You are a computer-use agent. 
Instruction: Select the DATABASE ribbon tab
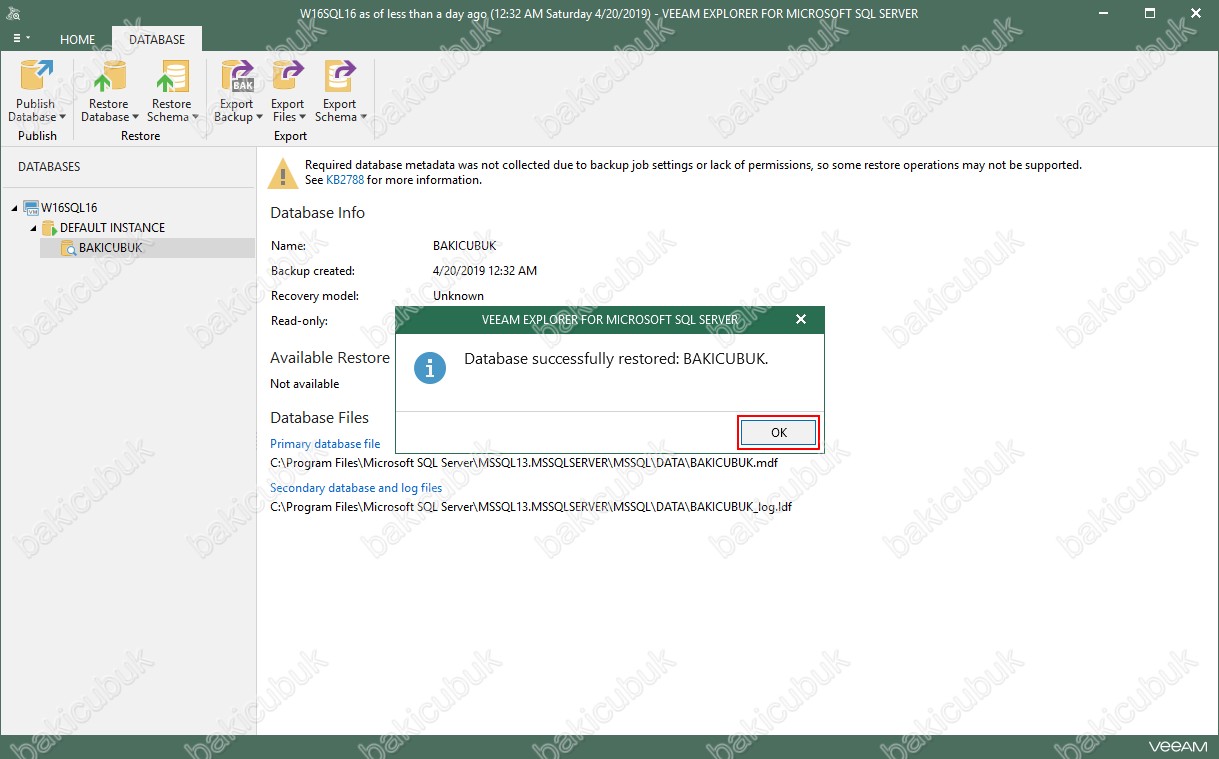tap(157, 40)
